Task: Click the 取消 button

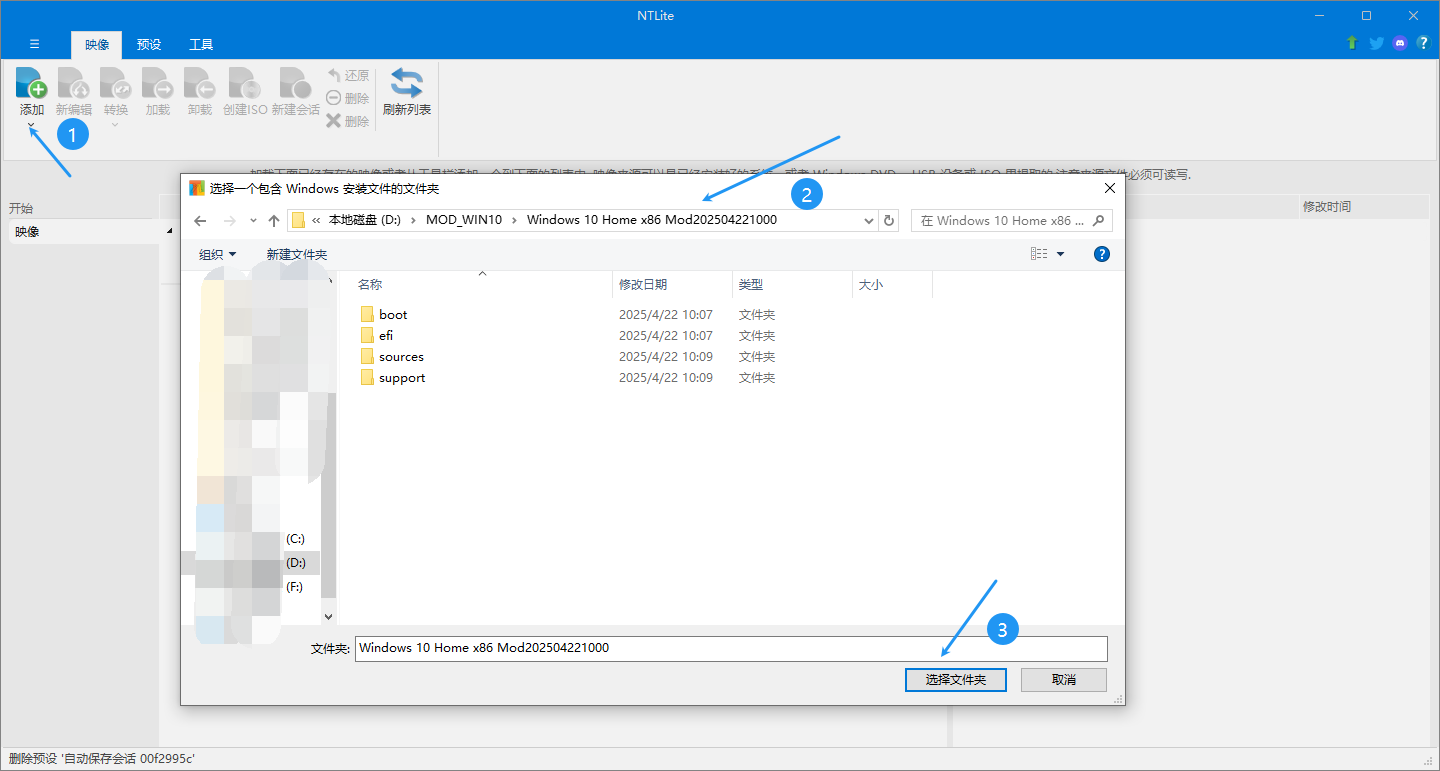Action: [x=1064, y=679]
